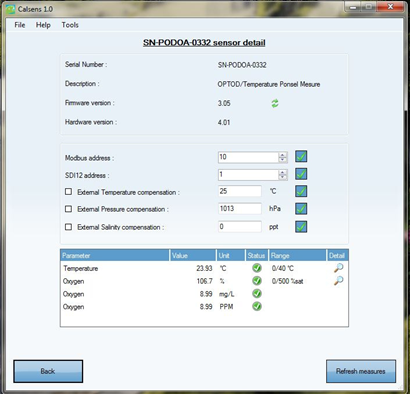The width and height of the screenshot is (410, 394).
Task: Select the Oxygen mg/L unit cell
Action: point(227,294)
